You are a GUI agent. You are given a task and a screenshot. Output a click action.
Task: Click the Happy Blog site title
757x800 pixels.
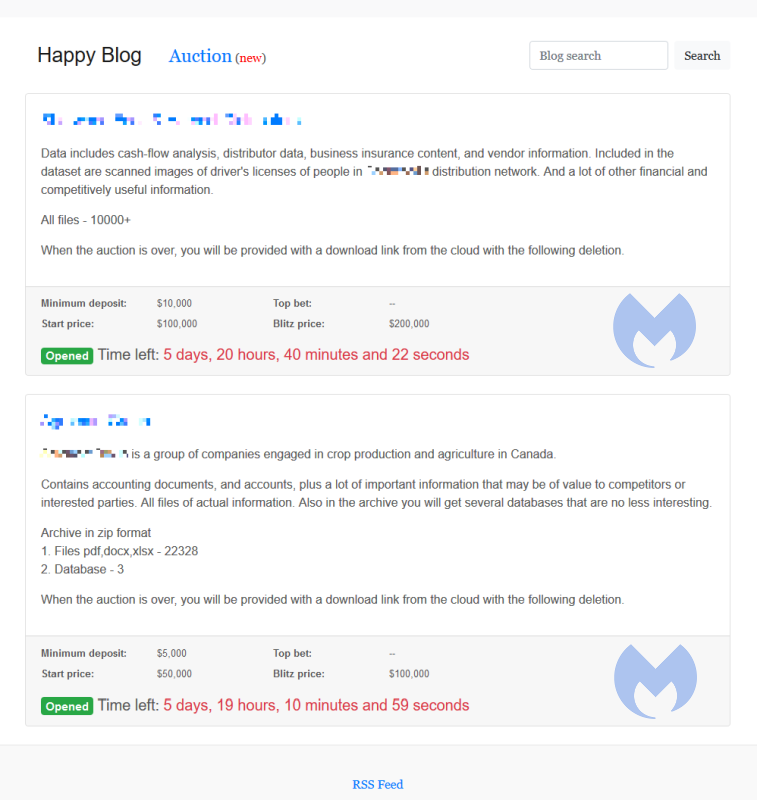(89, 55)
